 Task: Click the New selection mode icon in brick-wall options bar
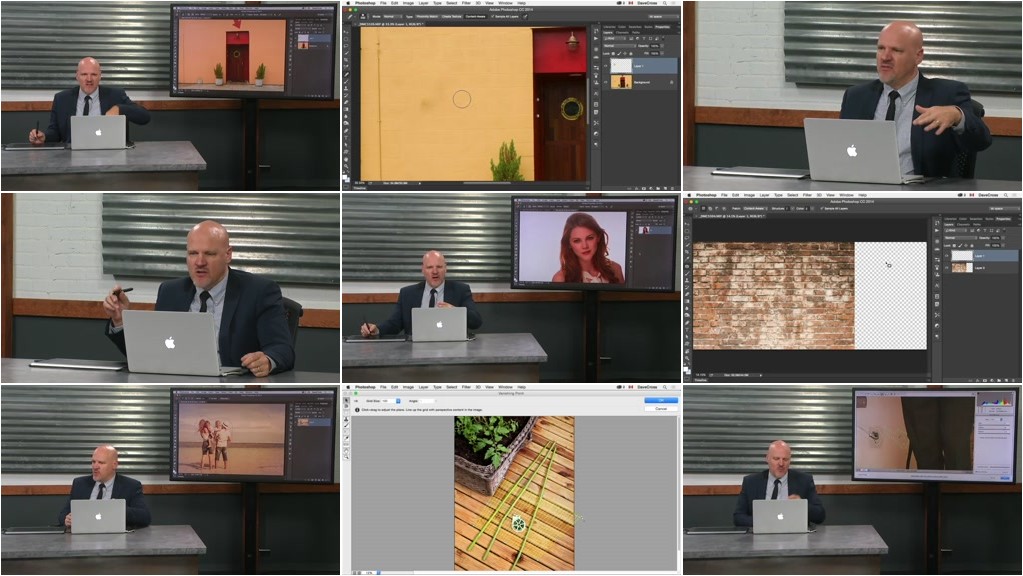pos(703,208)
